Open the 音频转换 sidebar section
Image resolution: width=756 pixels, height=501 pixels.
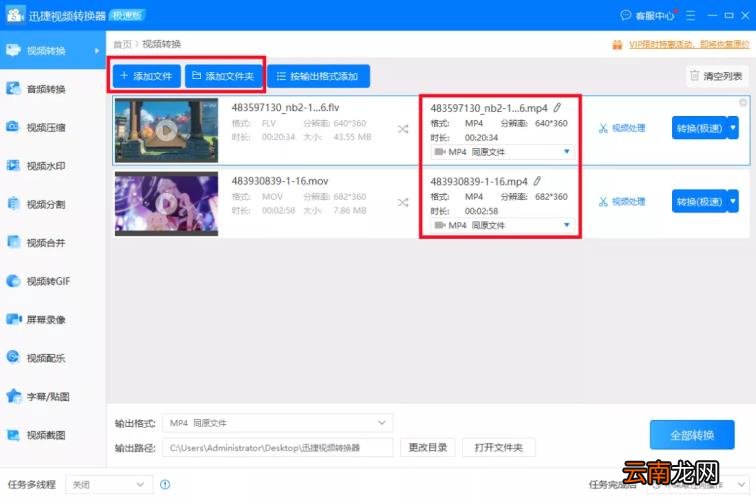[53, 89]
